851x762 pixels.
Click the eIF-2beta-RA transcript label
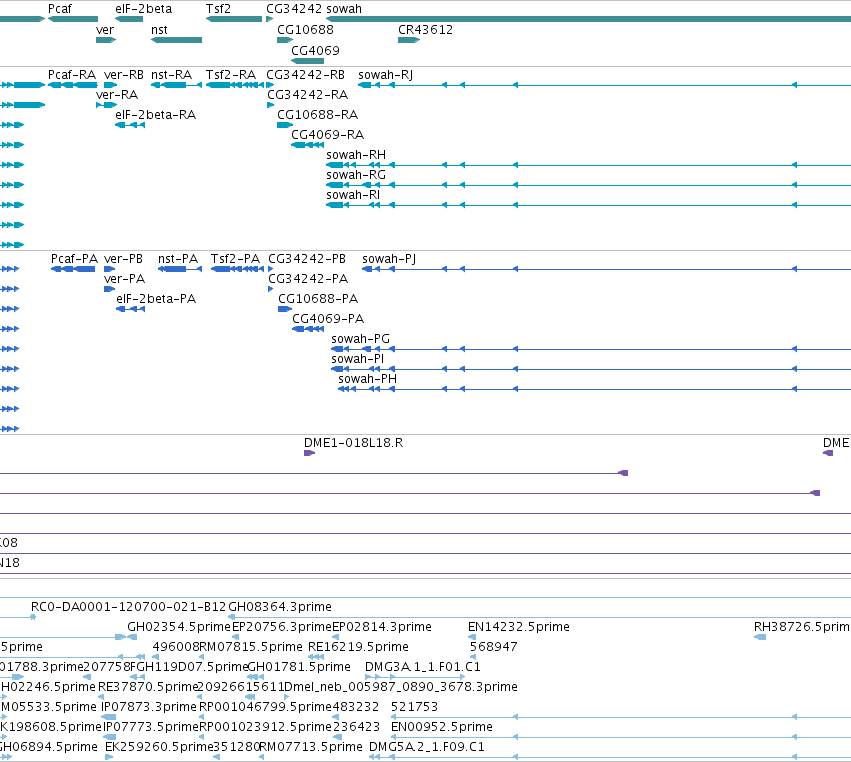point(155,115)
